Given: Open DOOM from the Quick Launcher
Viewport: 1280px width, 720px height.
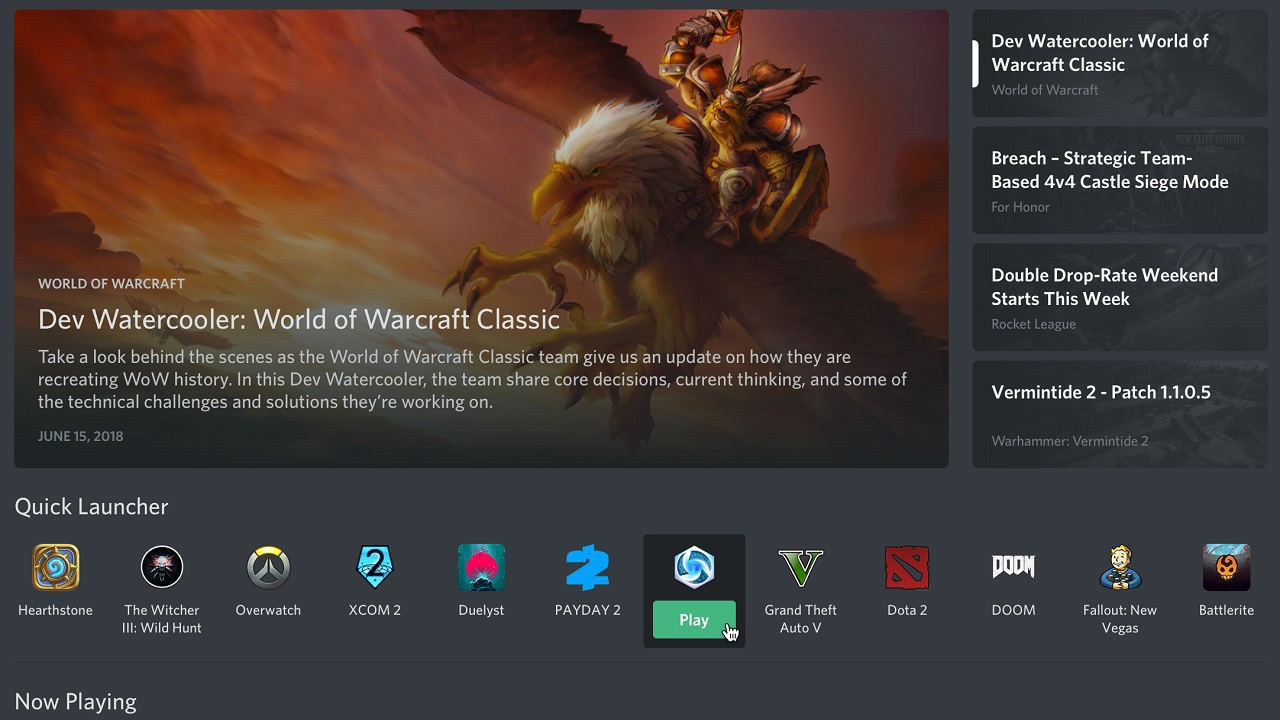Looking at the screenshot, I should point(1013,565).
